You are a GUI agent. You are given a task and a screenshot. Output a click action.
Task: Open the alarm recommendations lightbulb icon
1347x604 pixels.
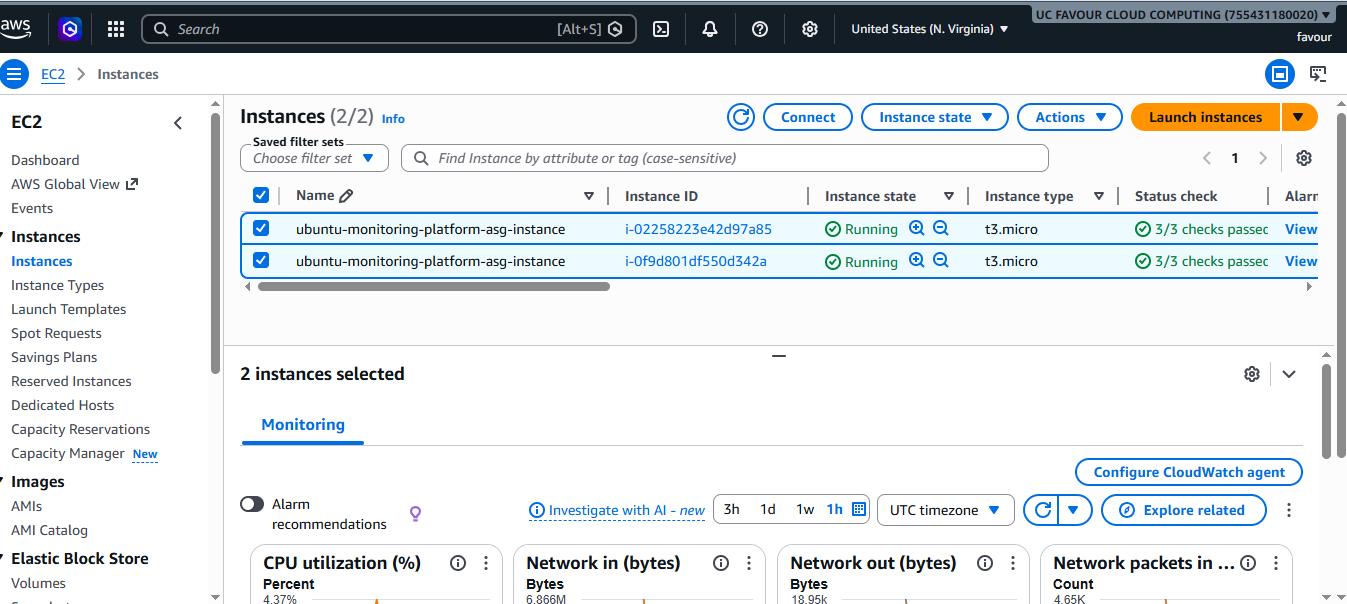416,514
